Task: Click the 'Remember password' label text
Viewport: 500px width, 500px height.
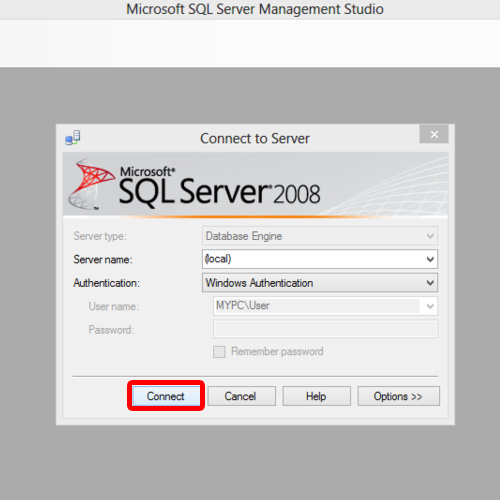Action: [277, 351]
